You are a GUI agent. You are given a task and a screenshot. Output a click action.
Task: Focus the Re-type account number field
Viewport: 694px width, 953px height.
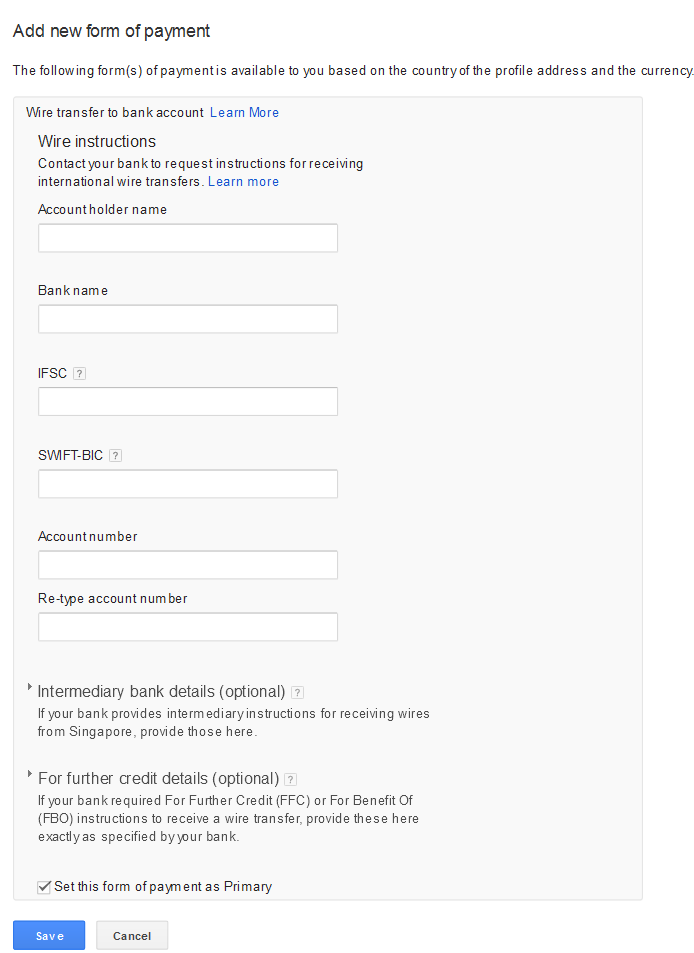(188, 627)
